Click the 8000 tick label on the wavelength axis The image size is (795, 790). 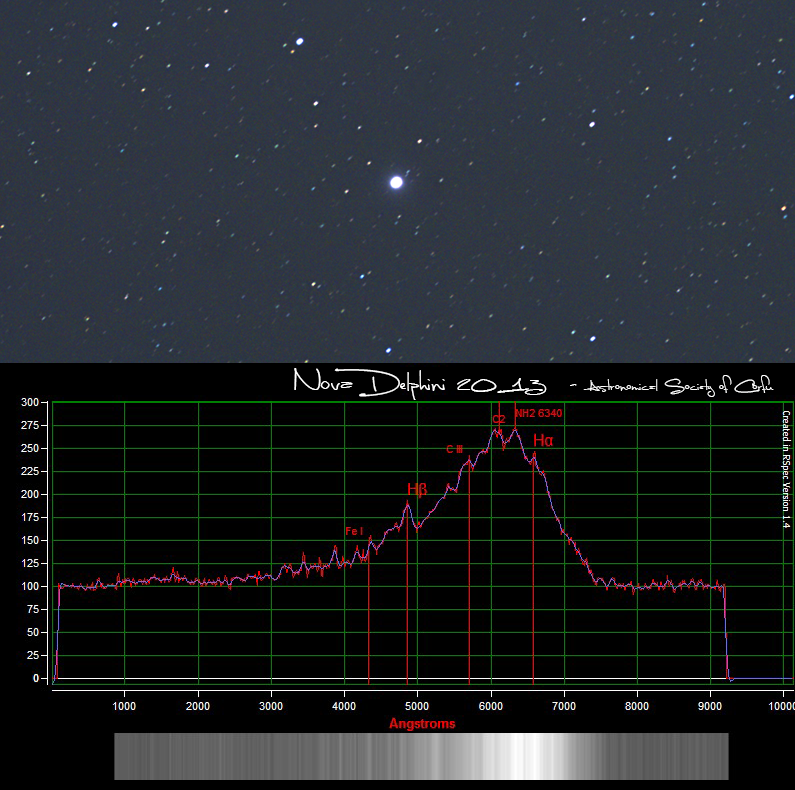click(x=637, y=706)
